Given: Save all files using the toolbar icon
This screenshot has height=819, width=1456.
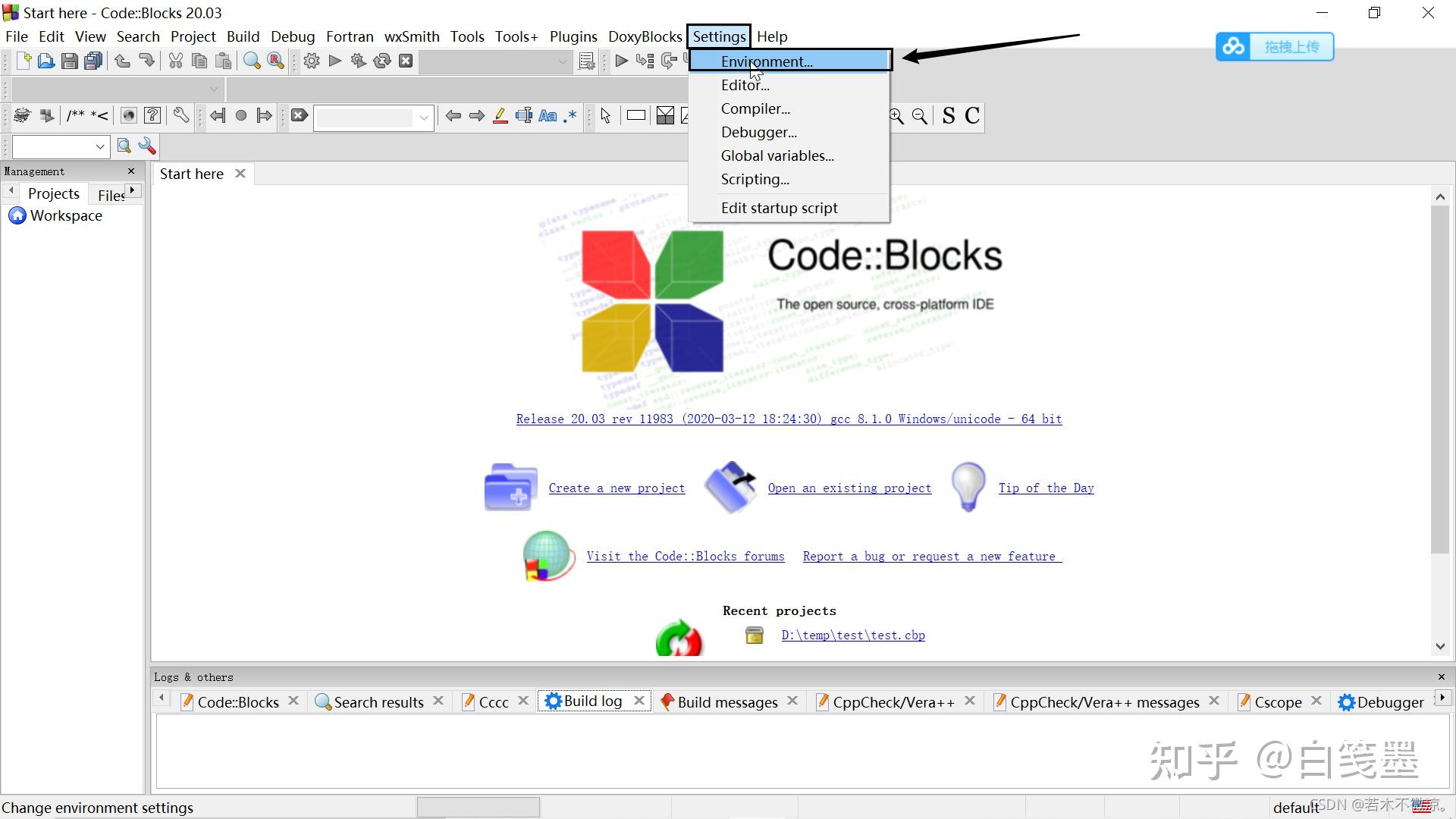Looking at the screenshot, I should (93, 61).
